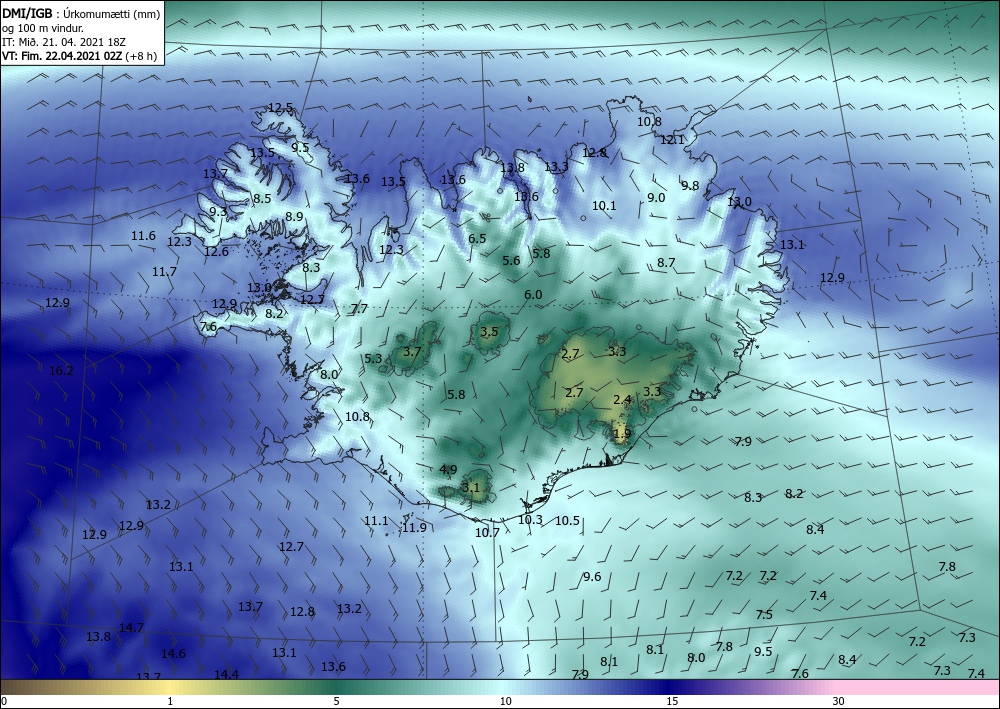Click the 9.6 value on the map

pyautogui.click(x=592, y=576)
